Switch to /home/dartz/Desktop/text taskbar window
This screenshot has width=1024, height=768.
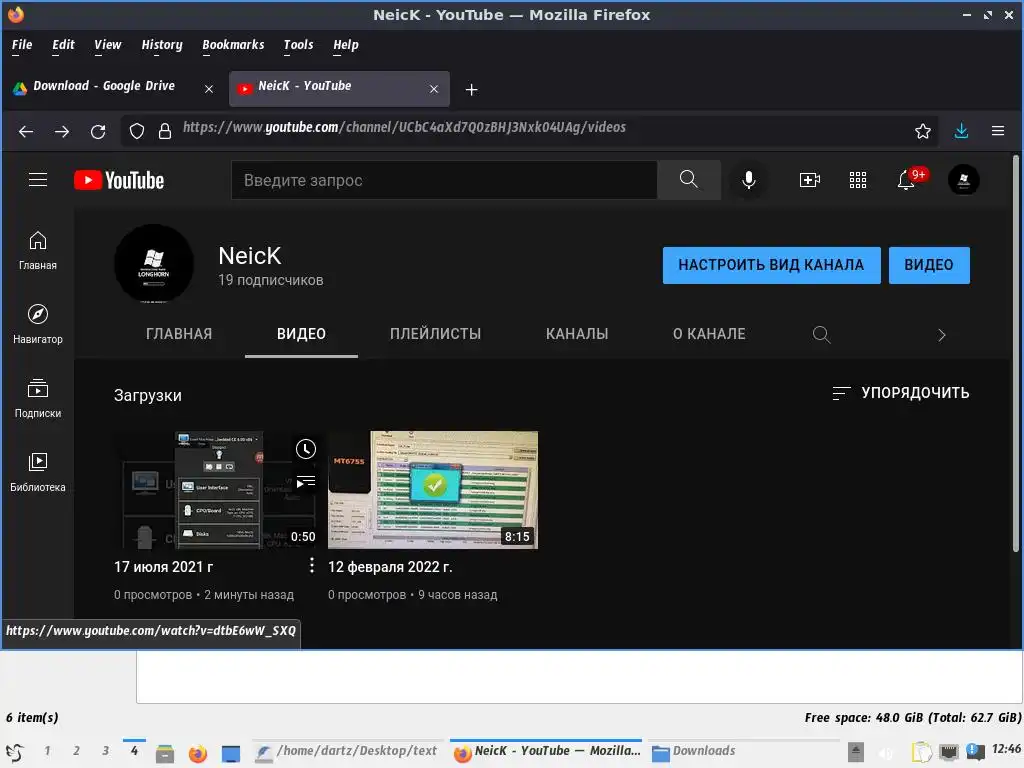click(347, 752)
